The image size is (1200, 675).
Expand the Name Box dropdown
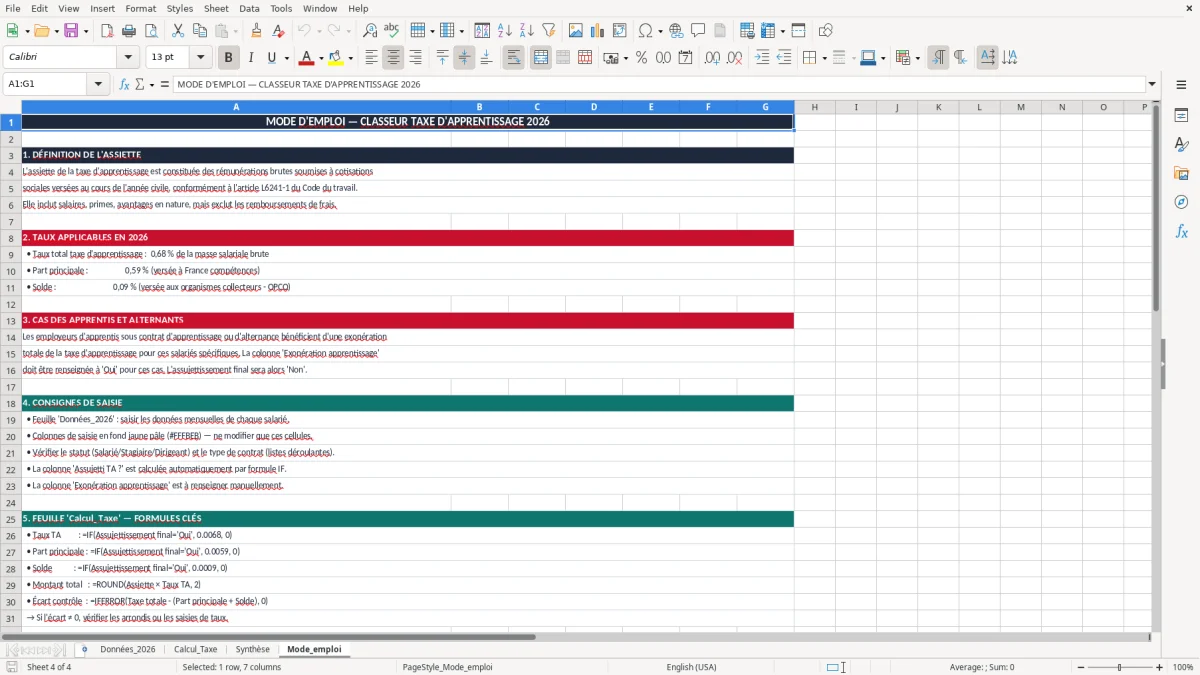pyautogui.click(x=99, y=84)
